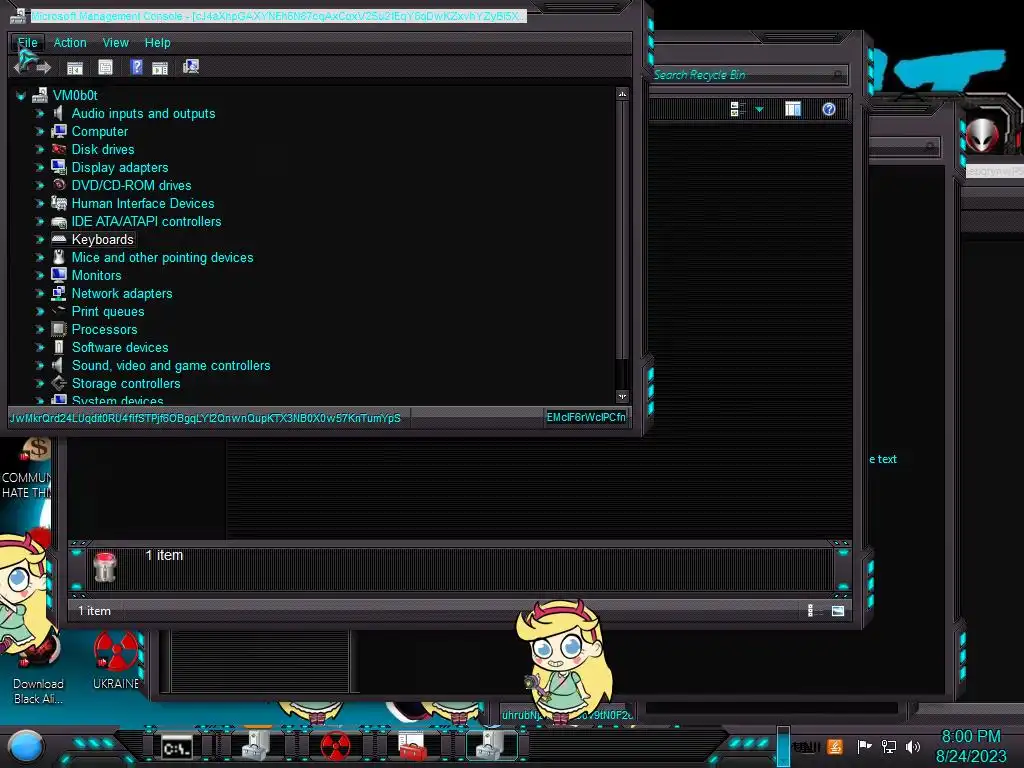1024x768 pixels.
Task: Click the Mice and other pointing devices icon
Action: (x=59, y=257)
